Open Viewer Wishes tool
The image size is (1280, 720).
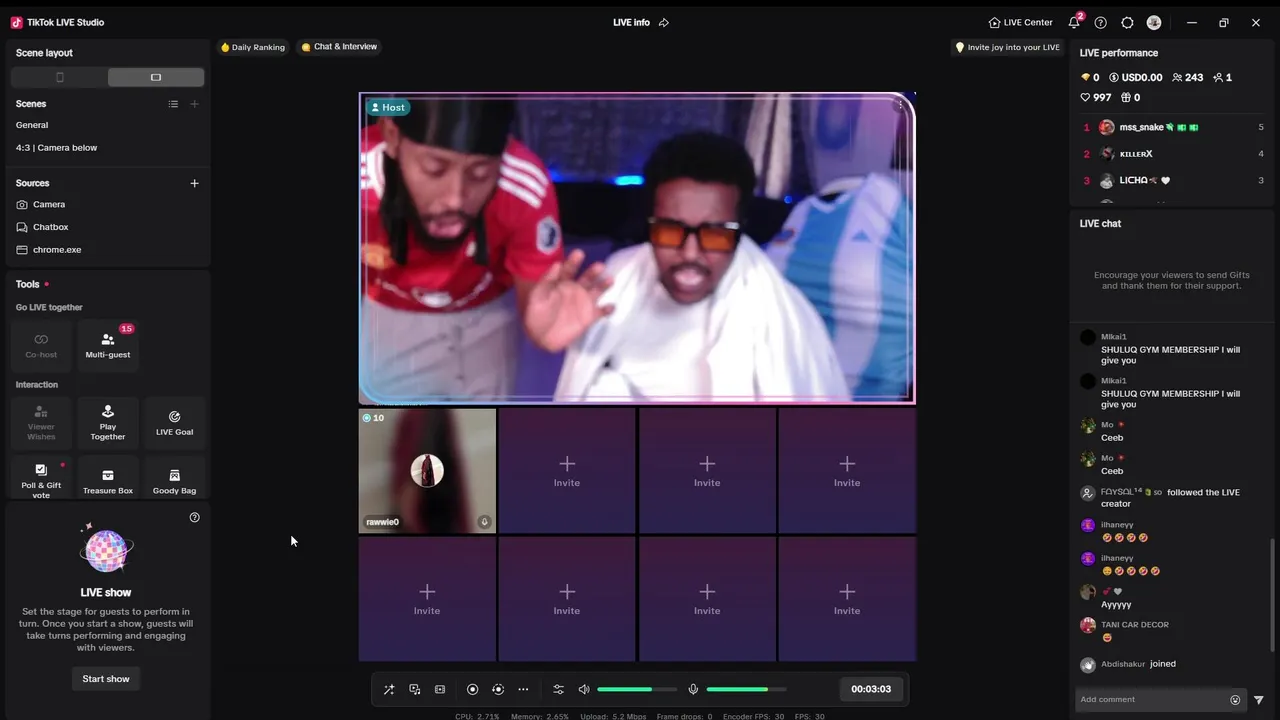(41, 422)
